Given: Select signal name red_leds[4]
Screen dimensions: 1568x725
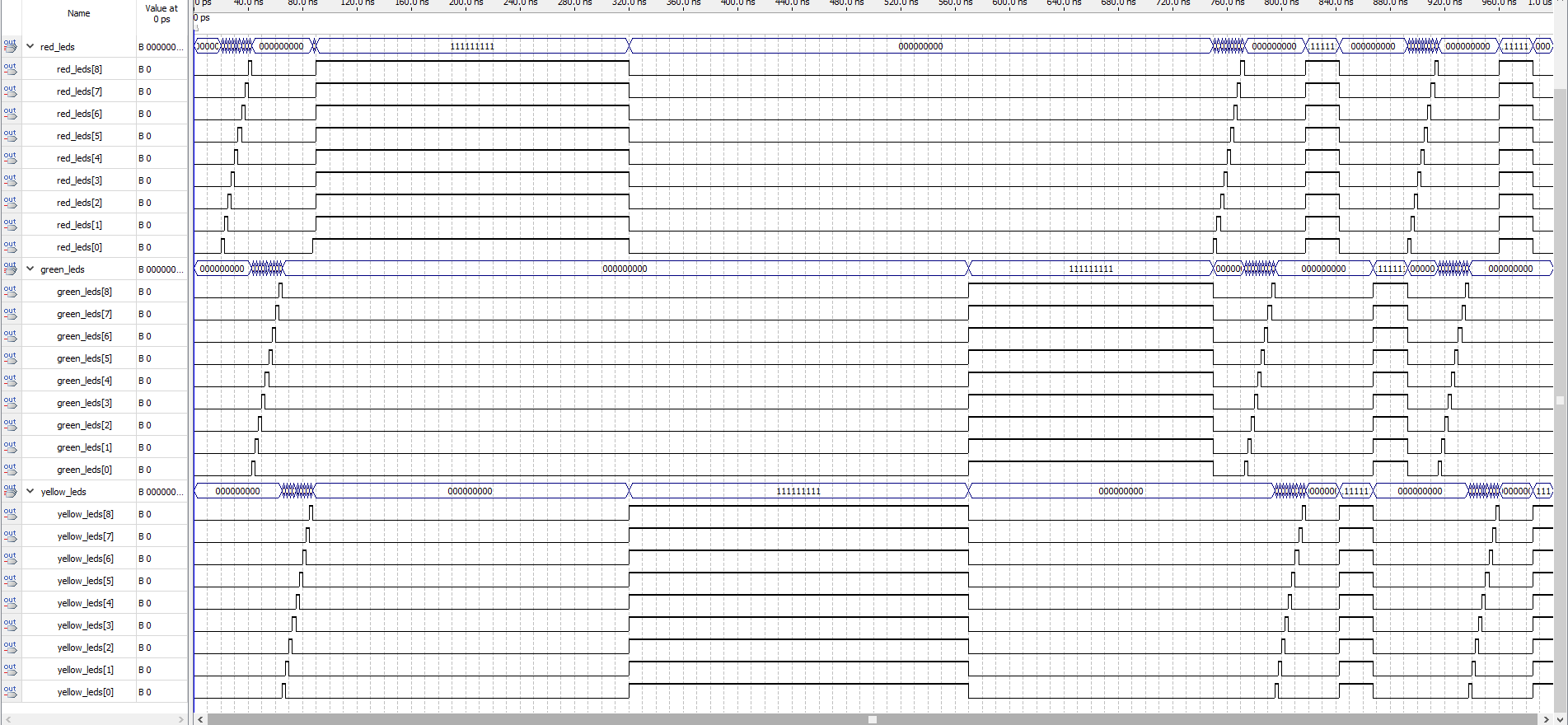Looking at the screenshot, I should click(79, 158).
